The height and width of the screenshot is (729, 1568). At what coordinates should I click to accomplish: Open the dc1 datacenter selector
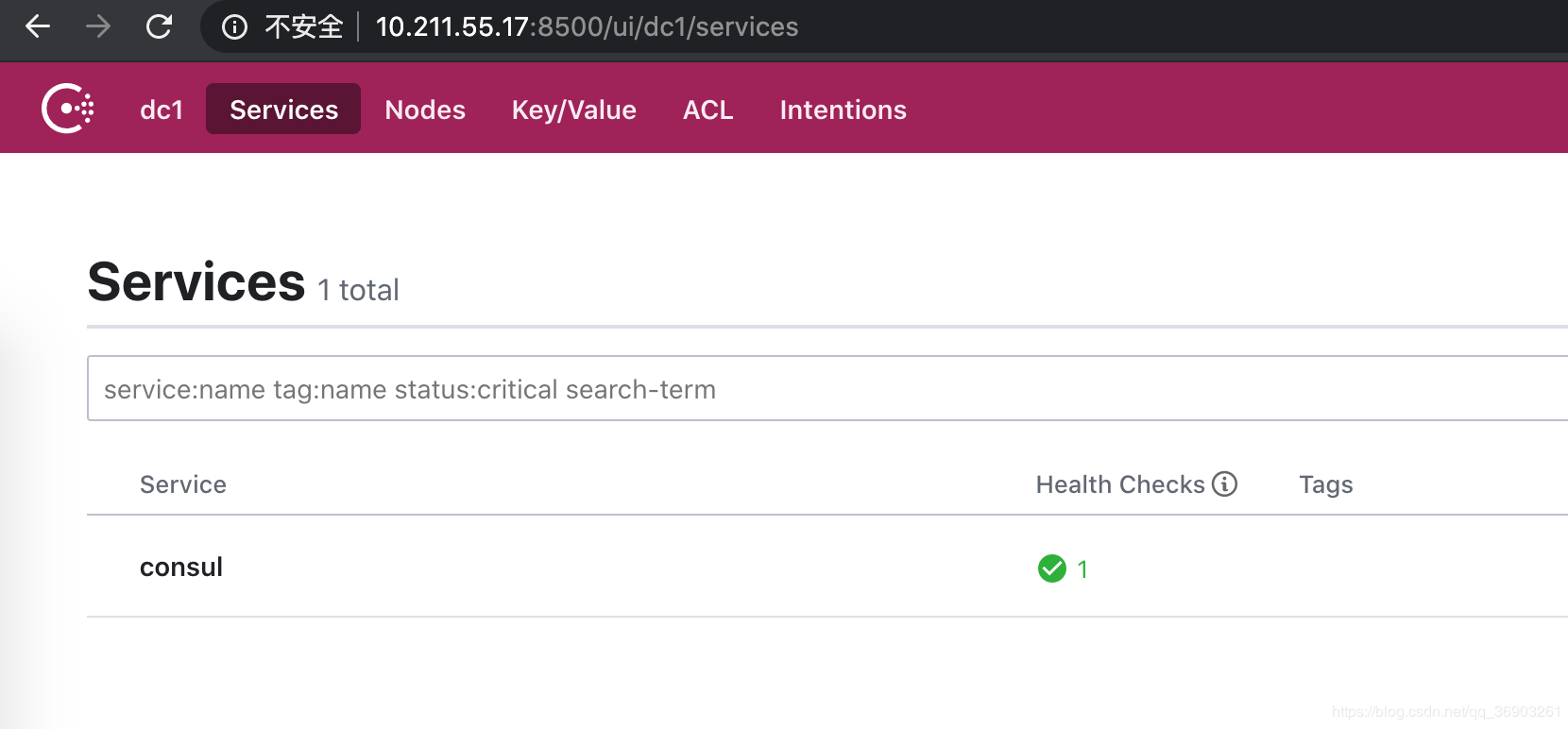click(x=162, y=110)
